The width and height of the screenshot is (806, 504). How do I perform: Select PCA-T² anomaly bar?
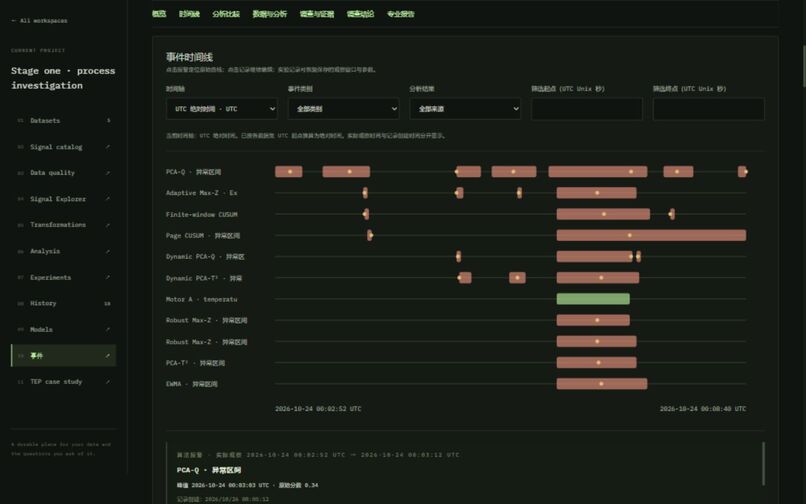pos(596,363)
